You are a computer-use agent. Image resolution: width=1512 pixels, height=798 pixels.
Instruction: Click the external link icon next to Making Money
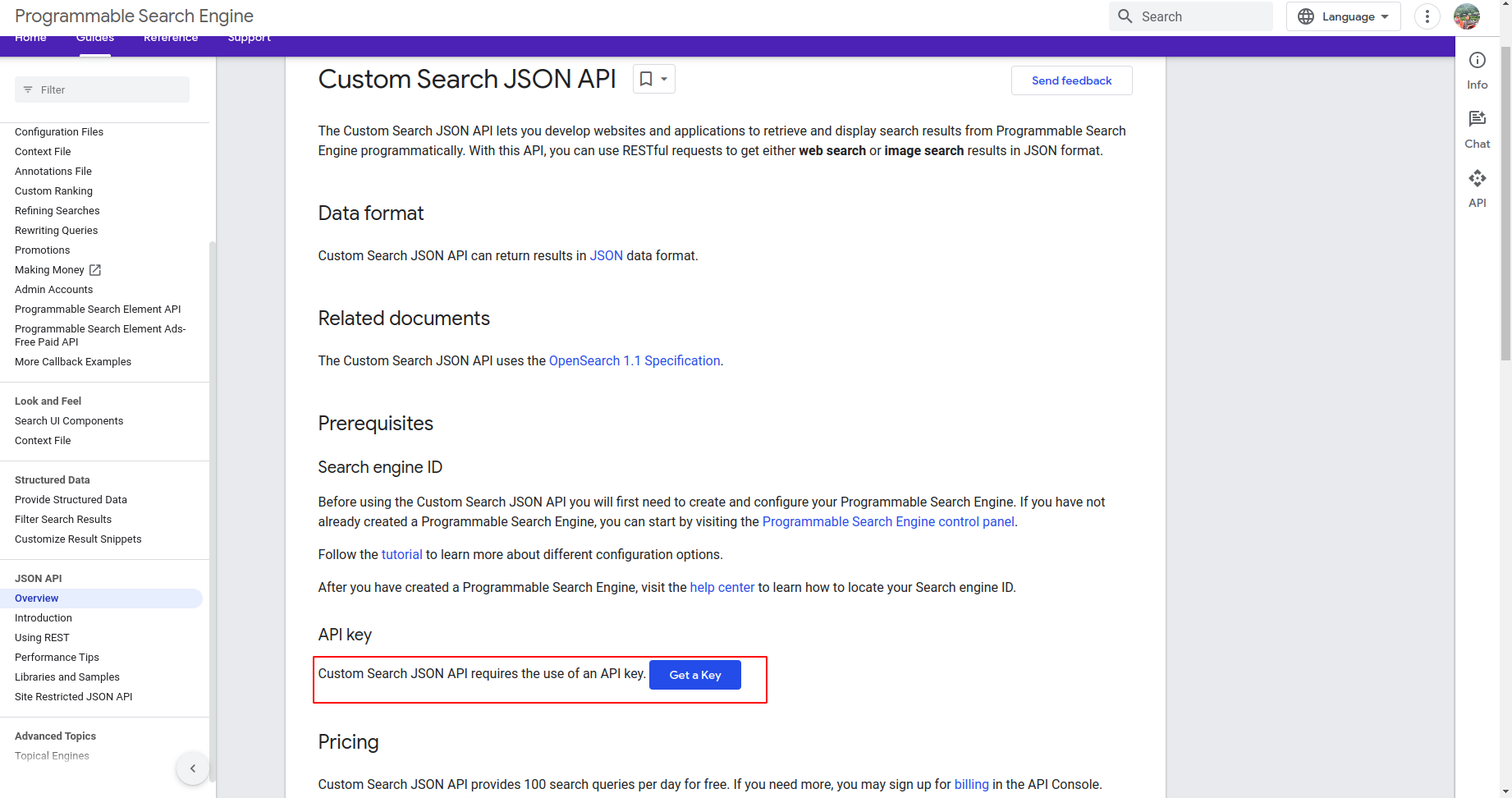pos(95,270)
